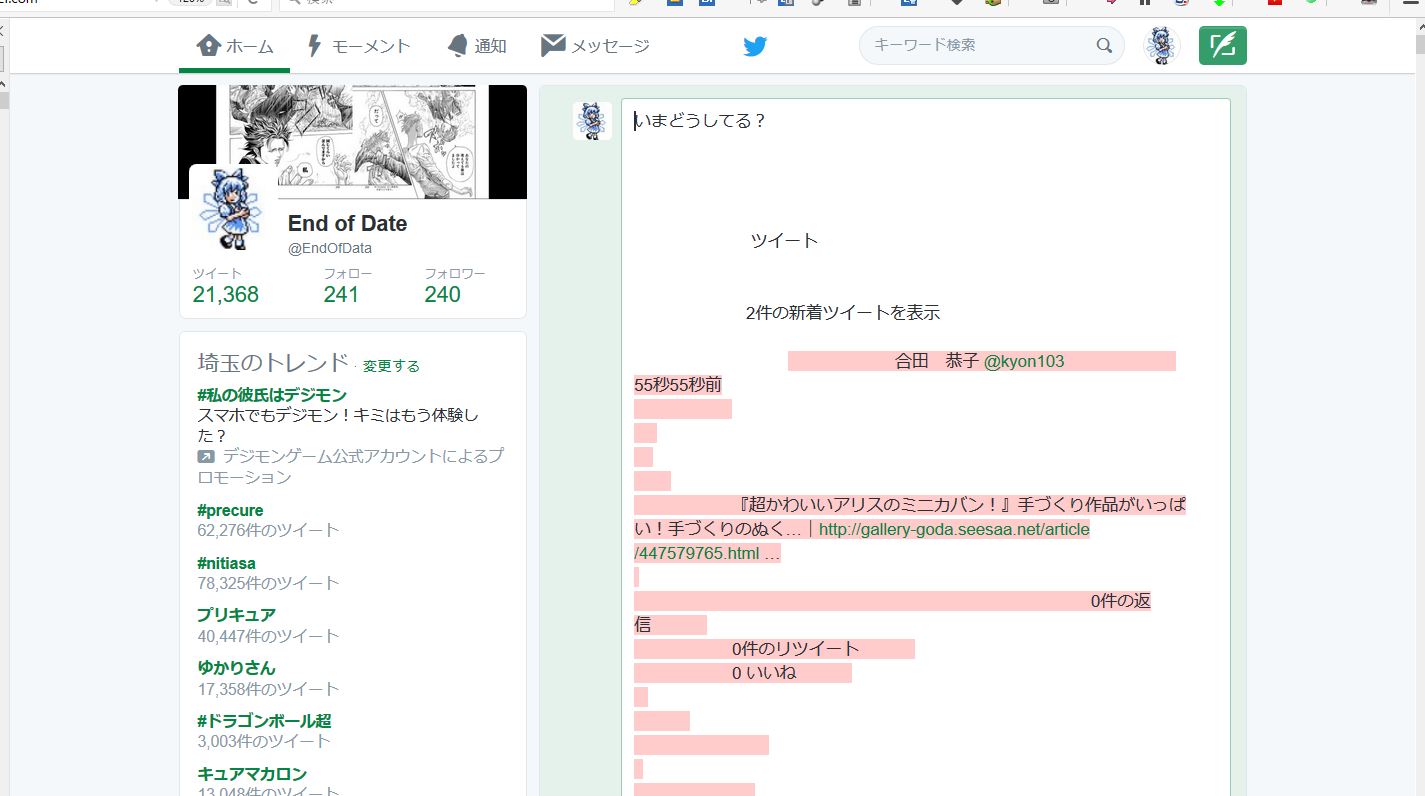1425x796 pixels.
Task: Open the キュアマカロン trend
Action: 252,774
